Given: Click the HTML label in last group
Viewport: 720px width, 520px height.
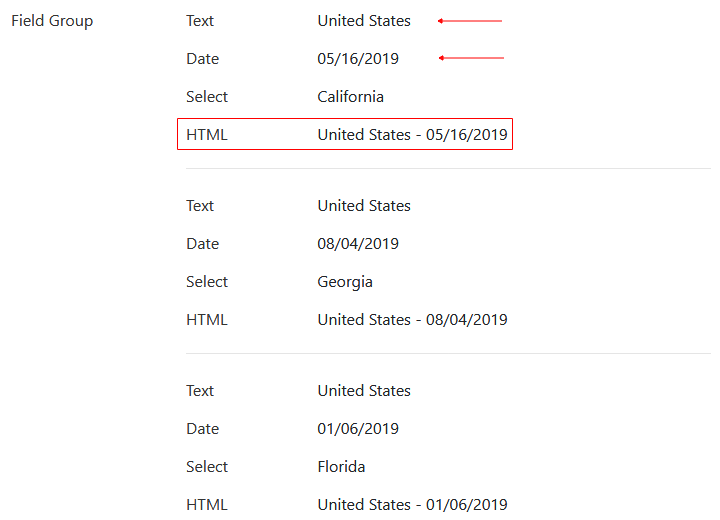Looking at the screenshot, I should [207, 505].
